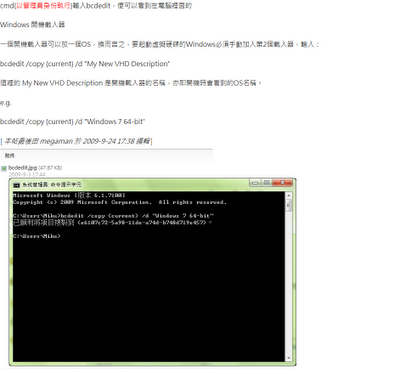Image resolution: width=400 pixels, height=374 pixels.
Task: Click the scroll down arrow in the command prompt
Action: (x=289, y=358)
